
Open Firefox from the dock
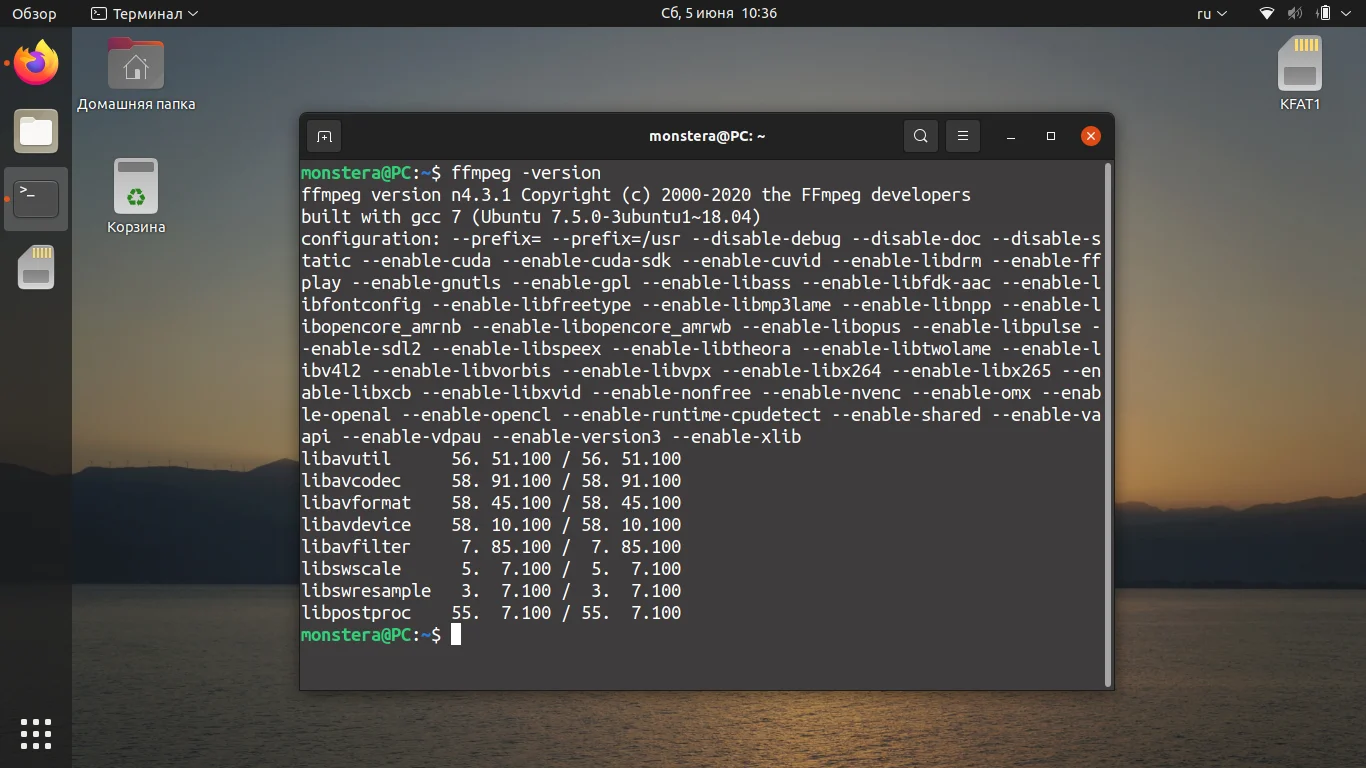click(x=35, y=62)
